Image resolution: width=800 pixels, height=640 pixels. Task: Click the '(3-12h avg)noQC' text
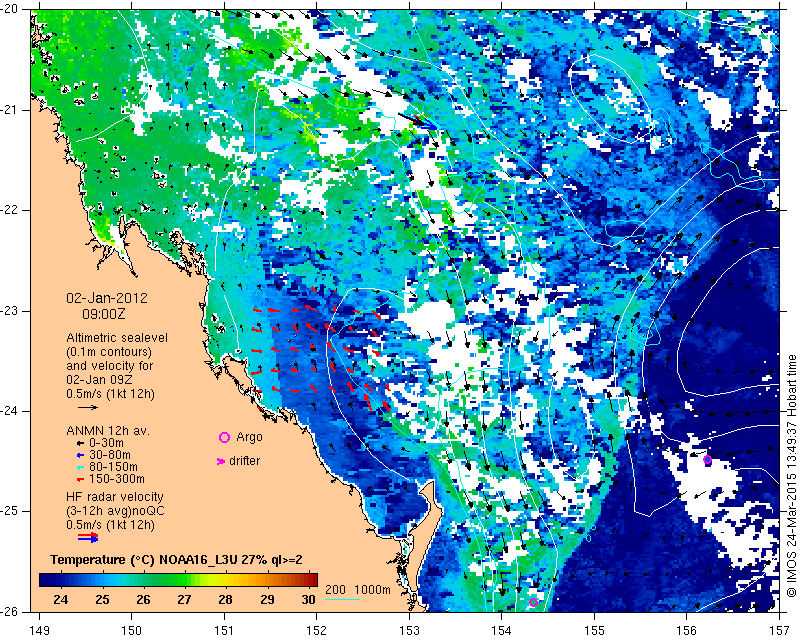[x=115, y=510]
